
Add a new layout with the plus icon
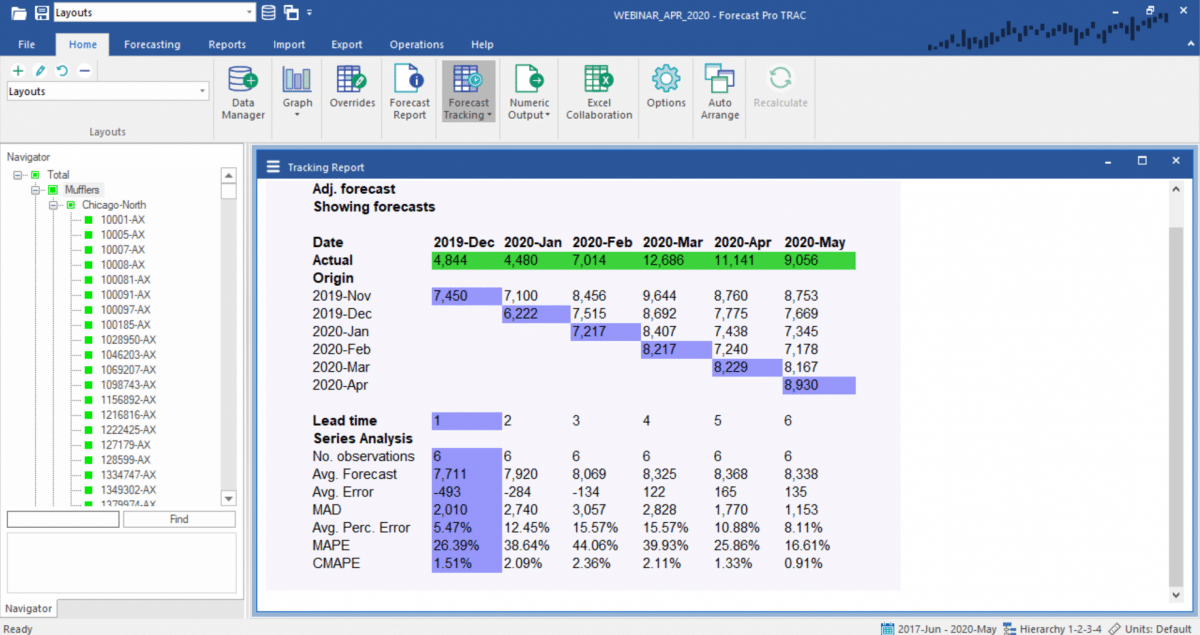(x=17, y=71)
